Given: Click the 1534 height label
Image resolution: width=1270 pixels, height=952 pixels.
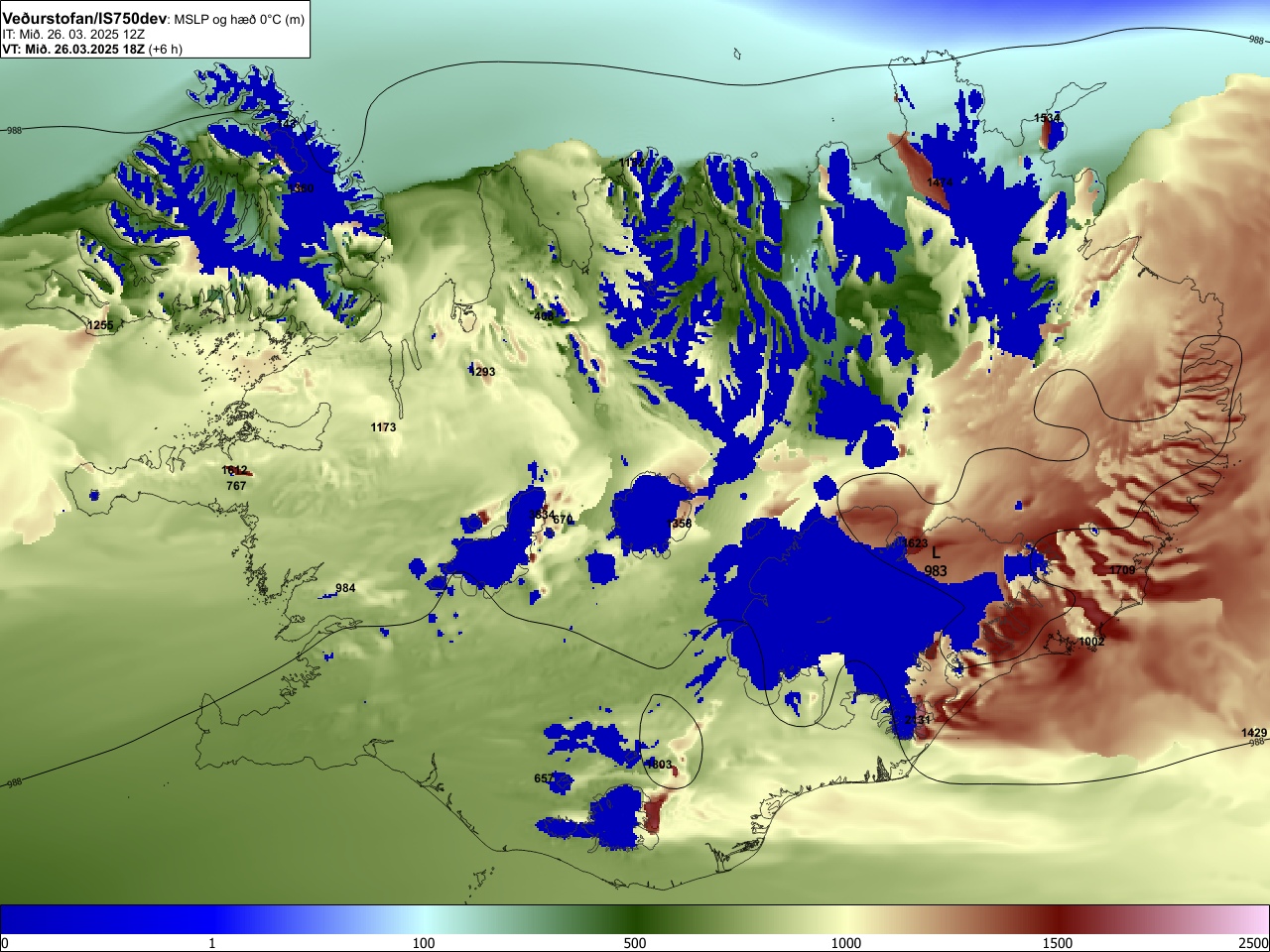Looking at the screenshot, I should tap(1047, 118).
